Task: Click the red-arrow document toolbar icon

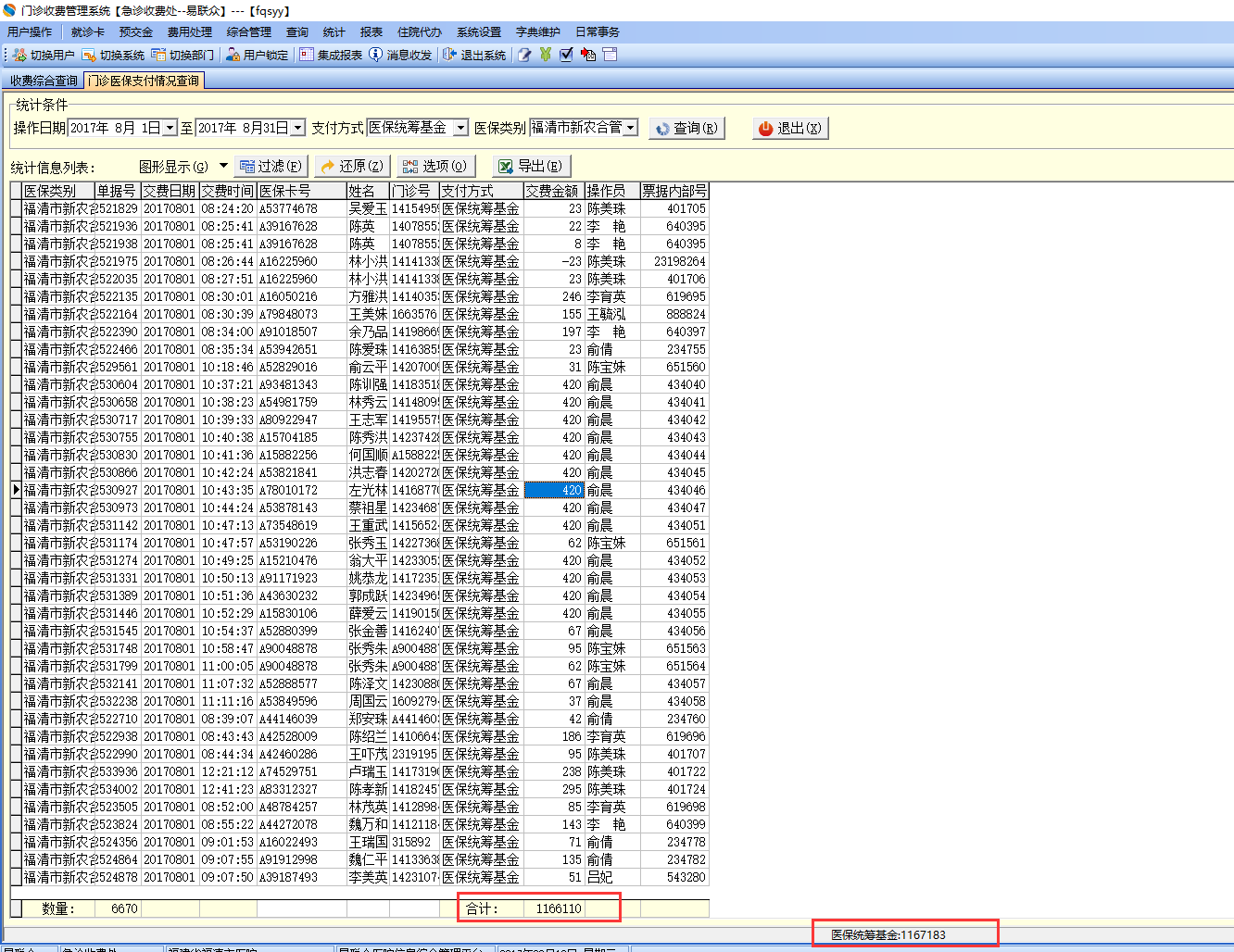Action: [587, 55]
